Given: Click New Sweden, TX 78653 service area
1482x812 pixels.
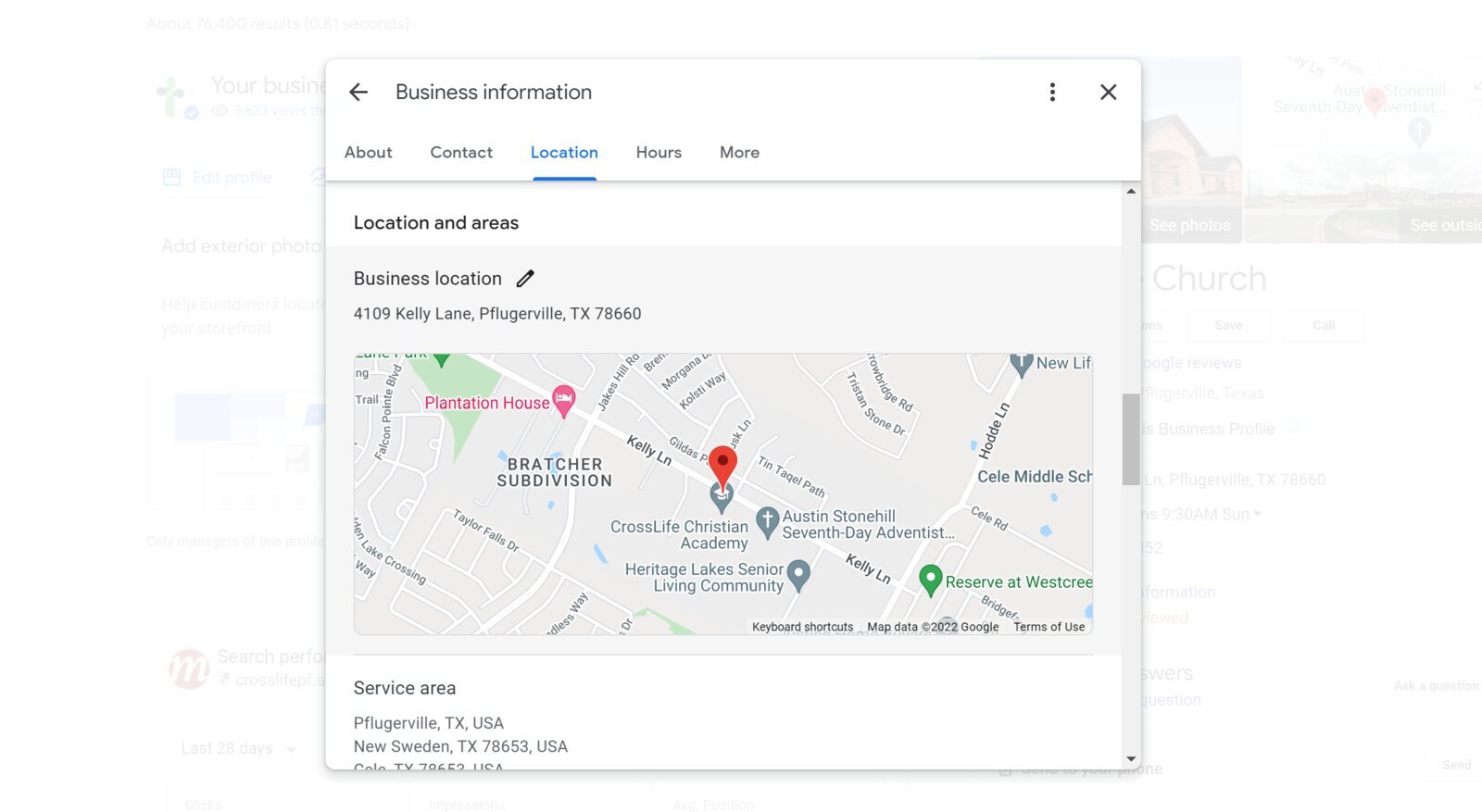Looking at the screenshot, I should coord(460,746).
